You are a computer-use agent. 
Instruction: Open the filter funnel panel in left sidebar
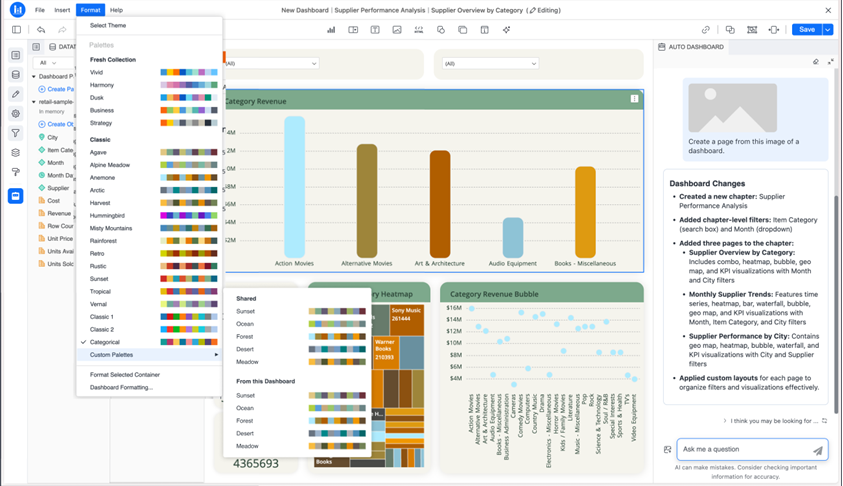point(15,133)
